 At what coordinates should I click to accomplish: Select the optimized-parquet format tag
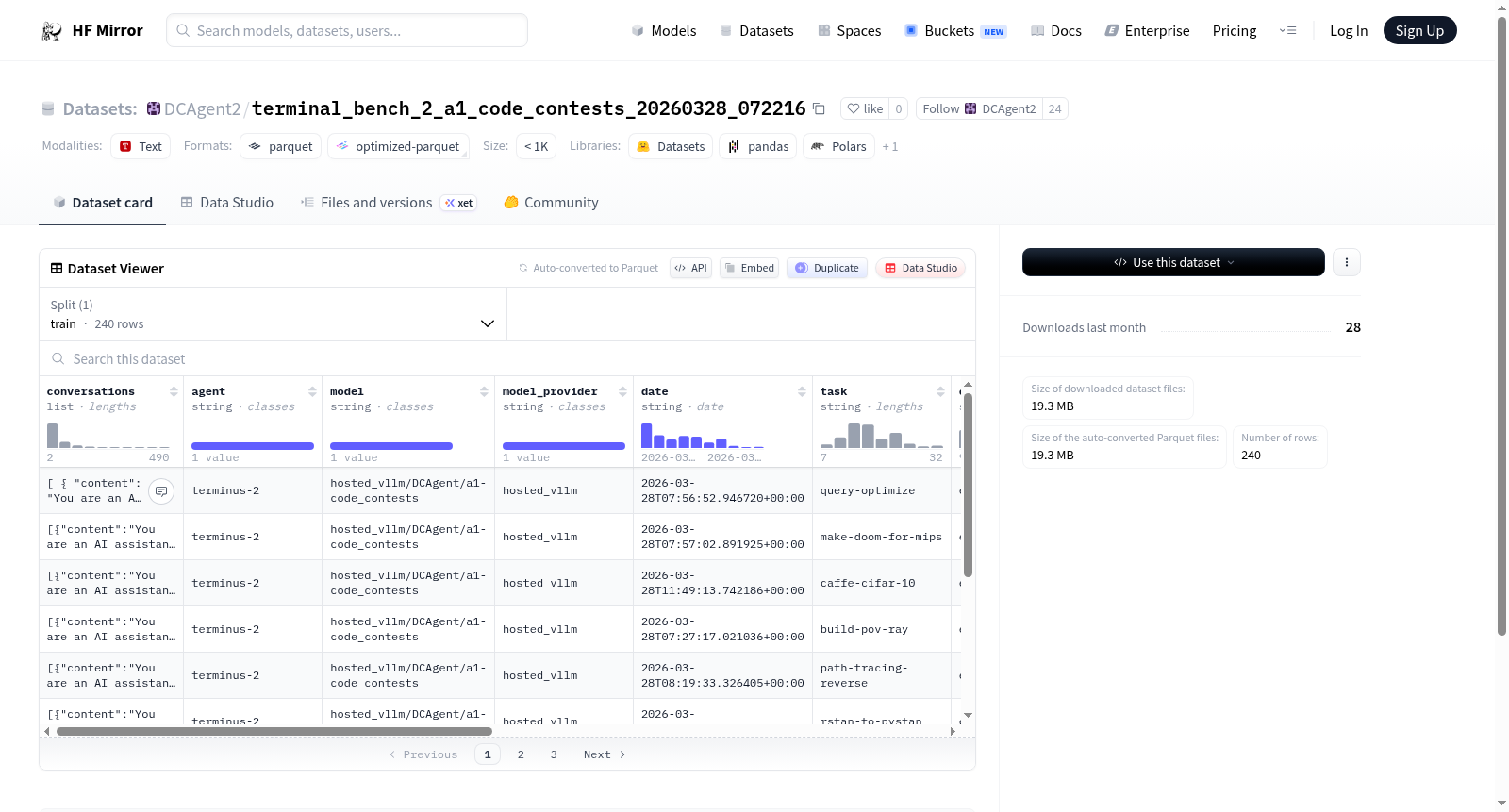tap(397, 146)
